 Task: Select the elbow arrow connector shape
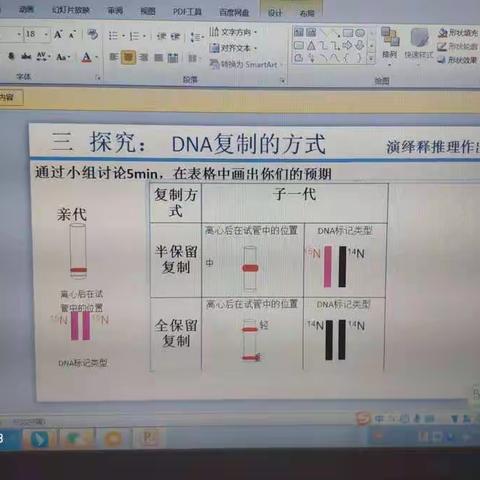click(335, 46)
